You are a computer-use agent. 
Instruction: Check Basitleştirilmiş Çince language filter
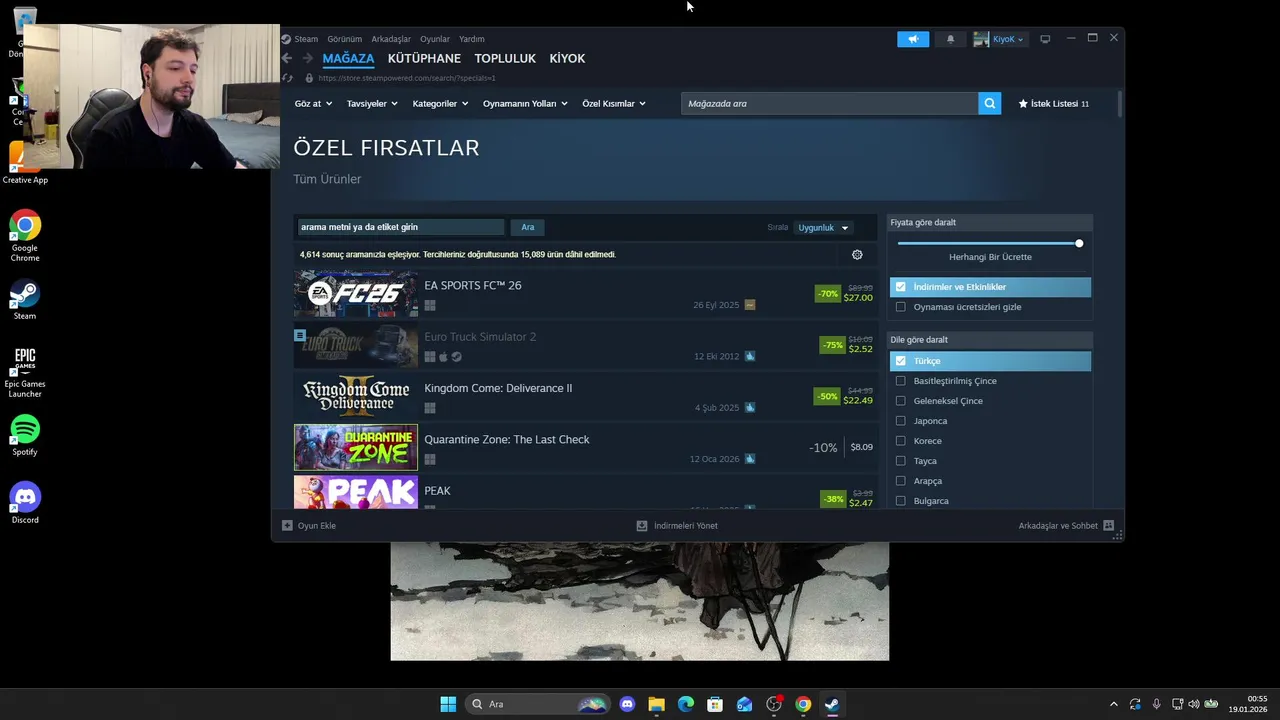point(901,381)
